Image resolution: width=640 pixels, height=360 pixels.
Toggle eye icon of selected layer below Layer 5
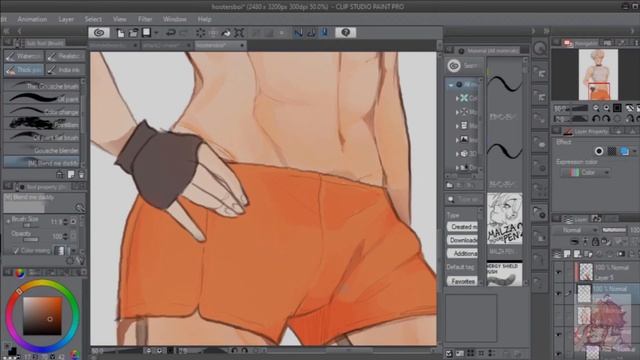coord(559,293)
